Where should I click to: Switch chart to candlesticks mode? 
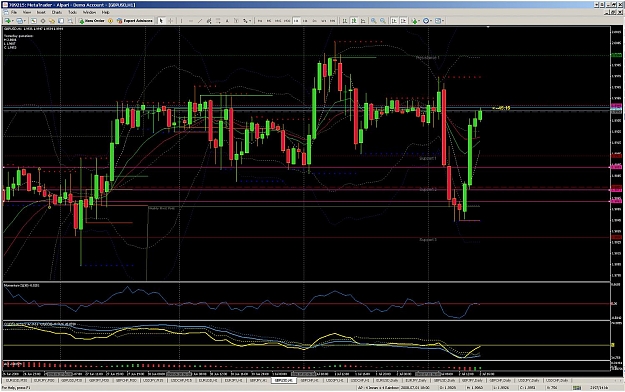point(354,20)
